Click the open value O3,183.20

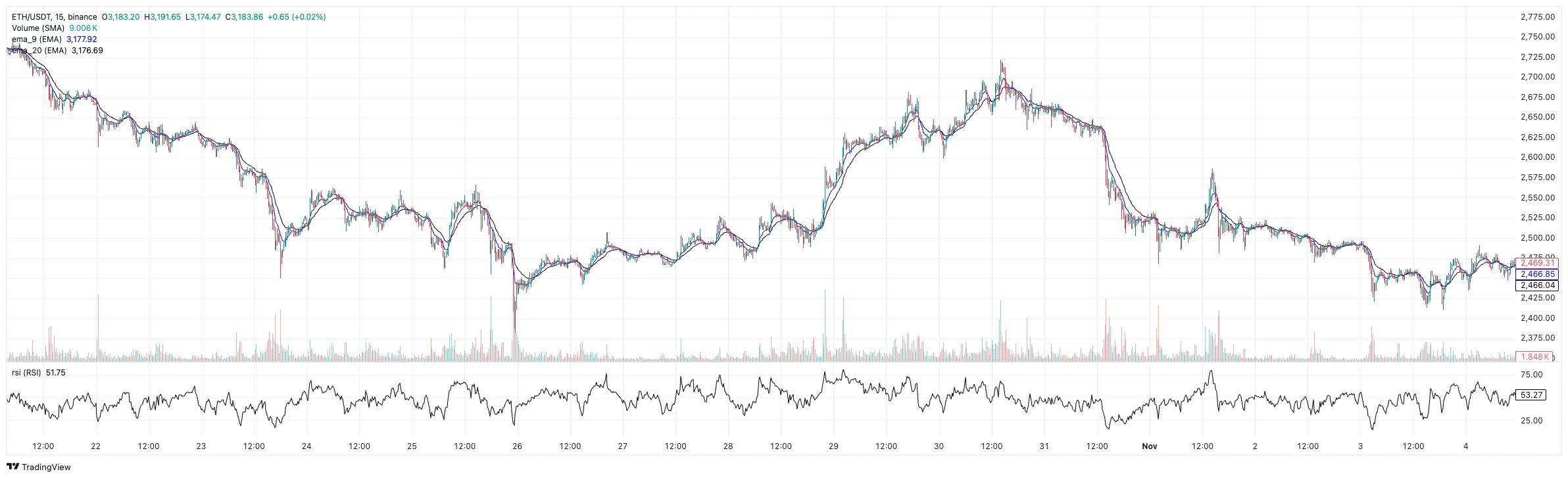point(120,17)
